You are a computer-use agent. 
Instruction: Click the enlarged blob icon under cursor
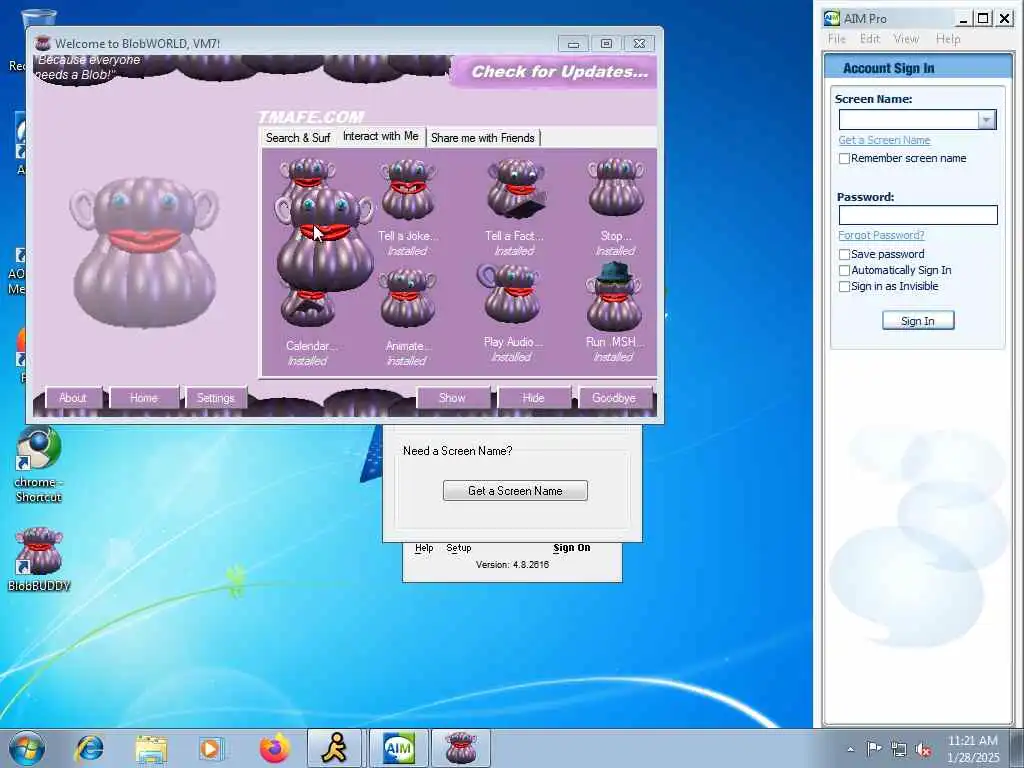coord(325,239)
